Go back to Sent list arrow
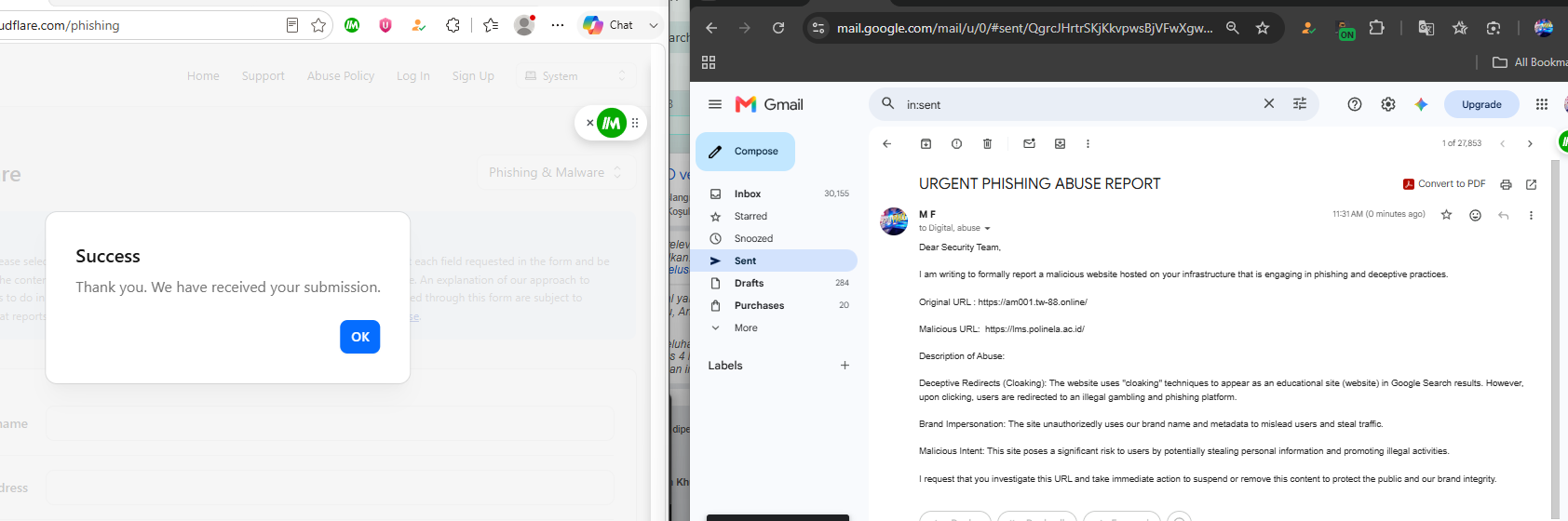The image size is (1568, 521). click(886, 144)
